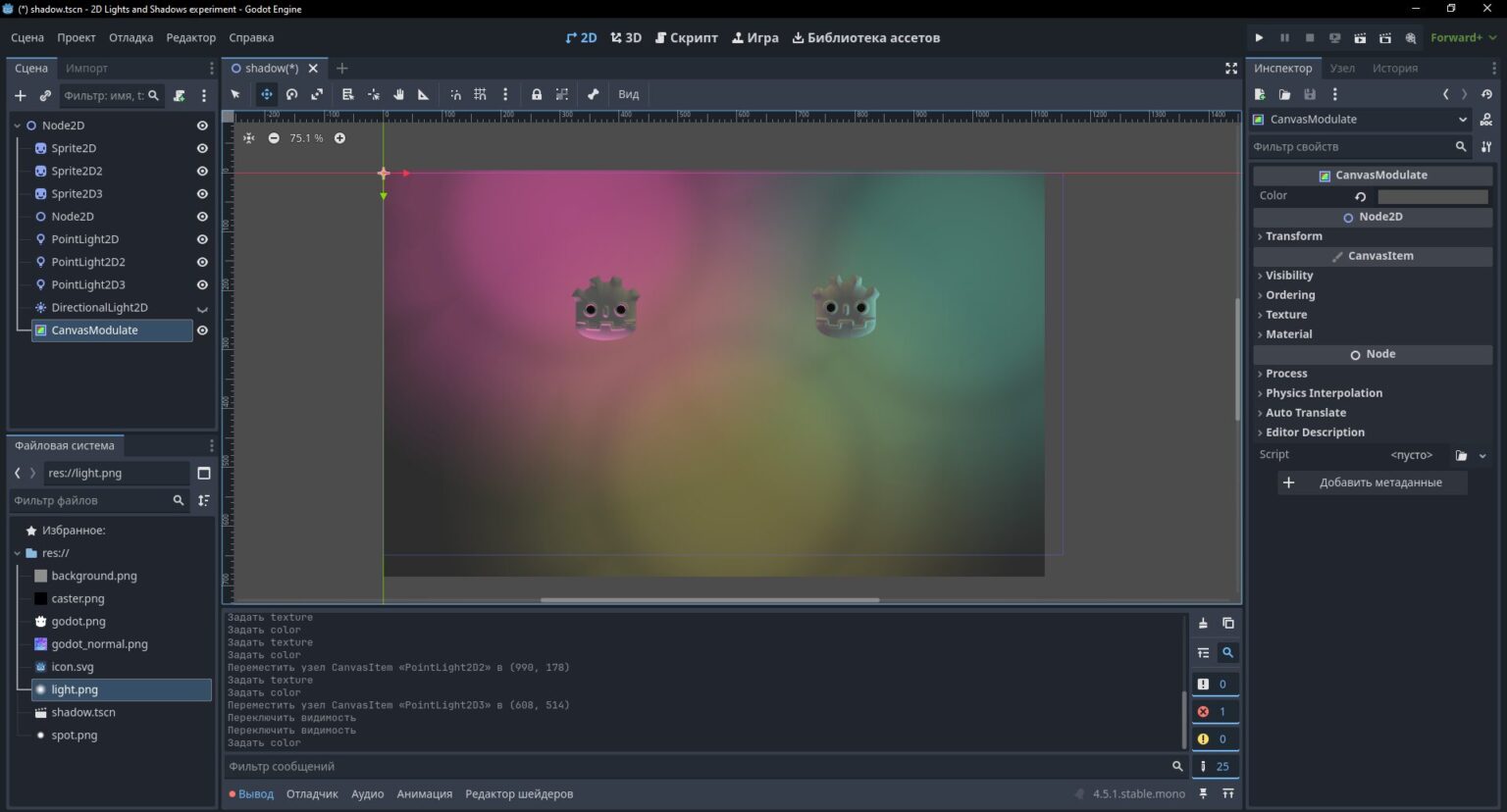The height and width of the screenshot is (812, 1507).
Task: Reset CanvasModulate Color to default
Action: click(x=1361, y=196)
